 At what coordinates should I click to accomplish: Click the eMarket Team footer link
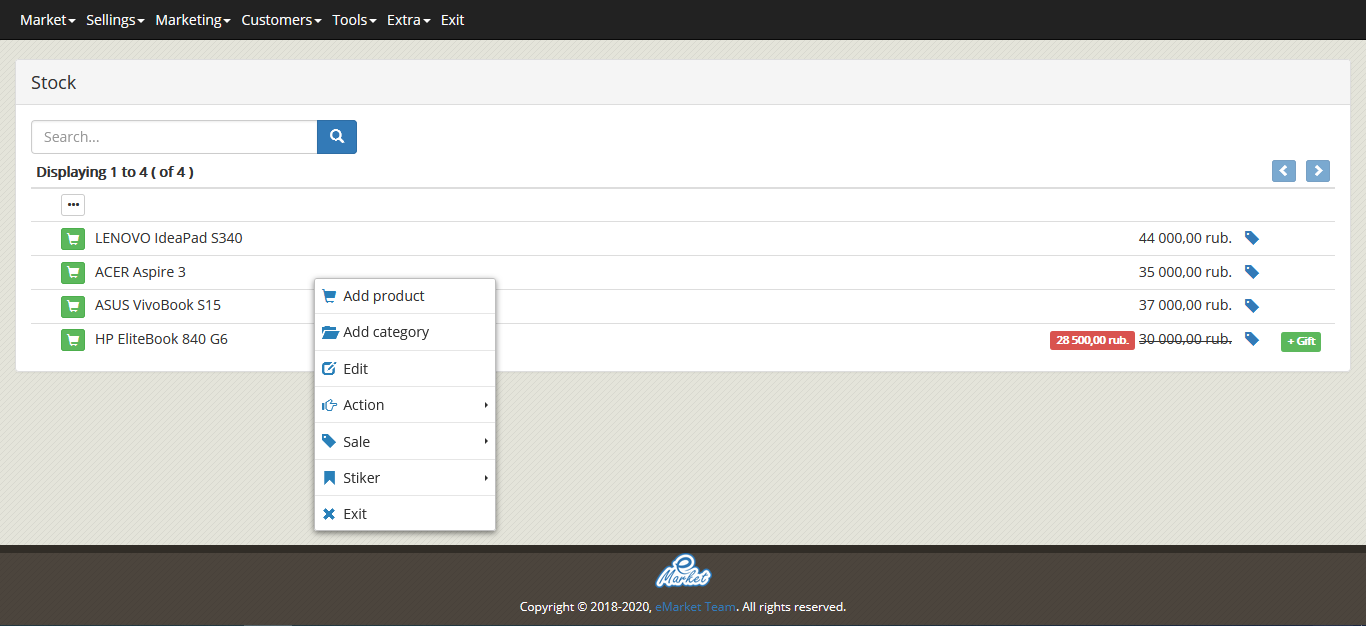coord(695,607)
